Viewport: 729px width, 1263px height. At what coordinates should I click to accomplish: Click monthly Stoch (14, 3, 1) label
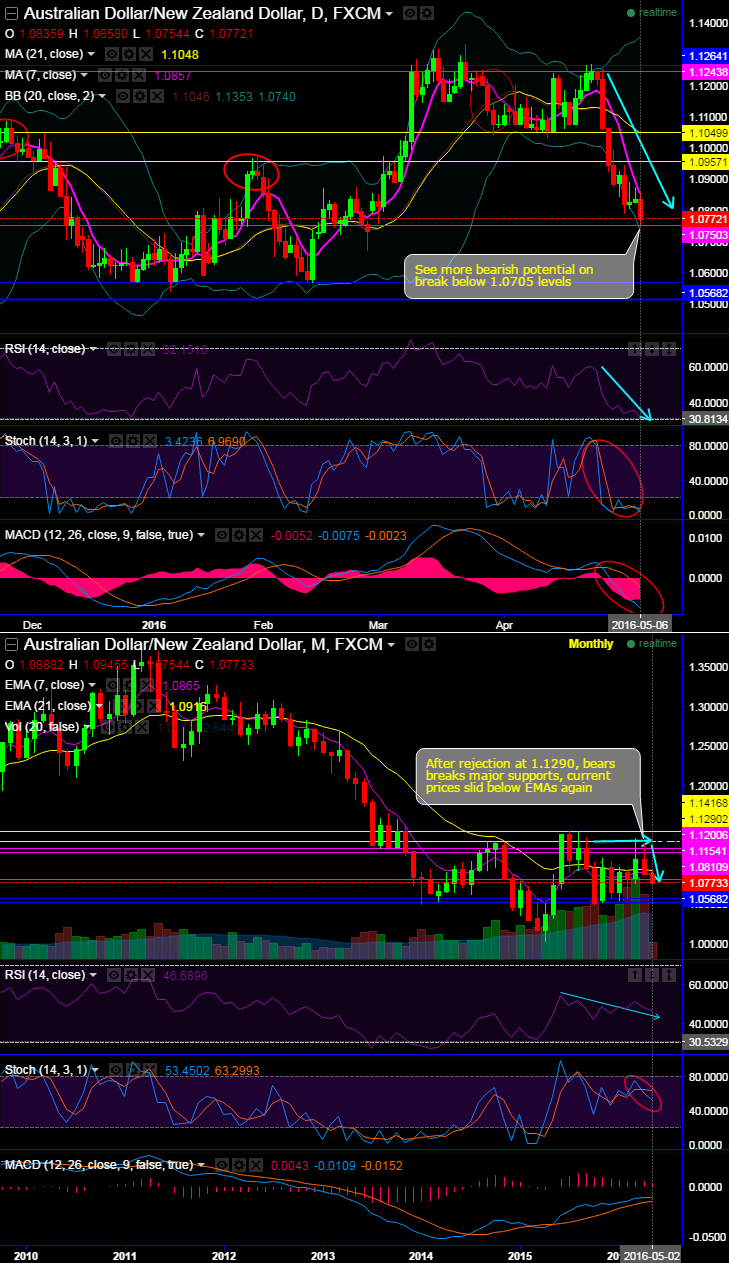(x=46, y=1070)
